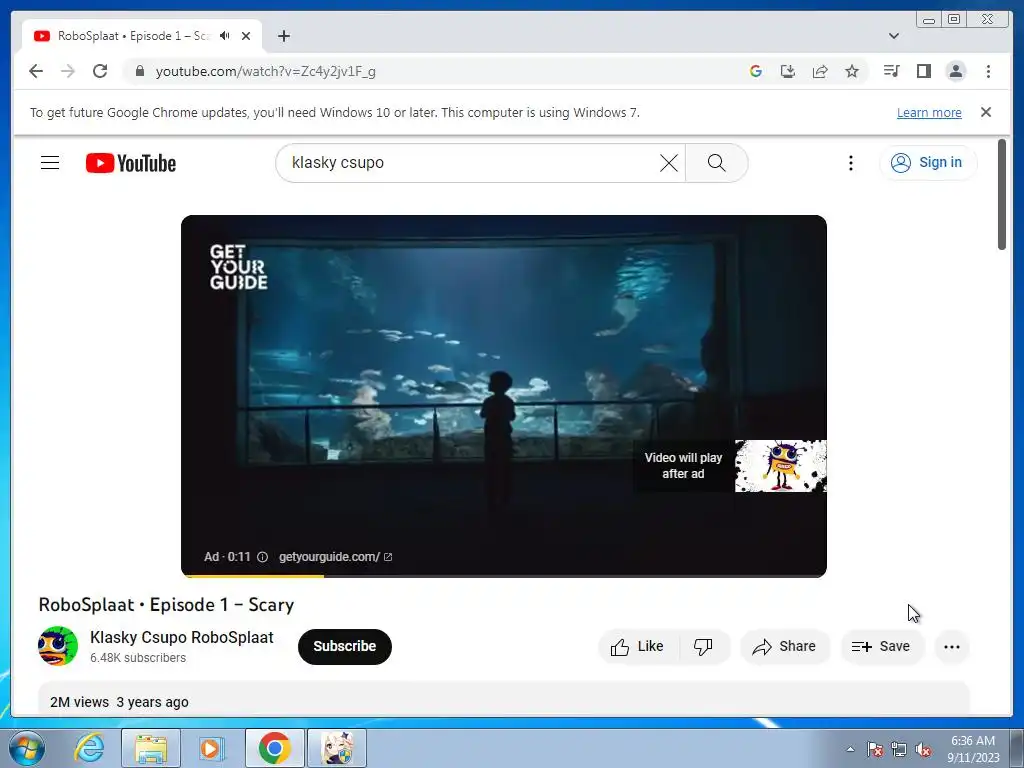Open YouTube hamburger guide menu
The height and width of the screenshot is (768, 1024).
pyautogui.click(x=50, y=163)
